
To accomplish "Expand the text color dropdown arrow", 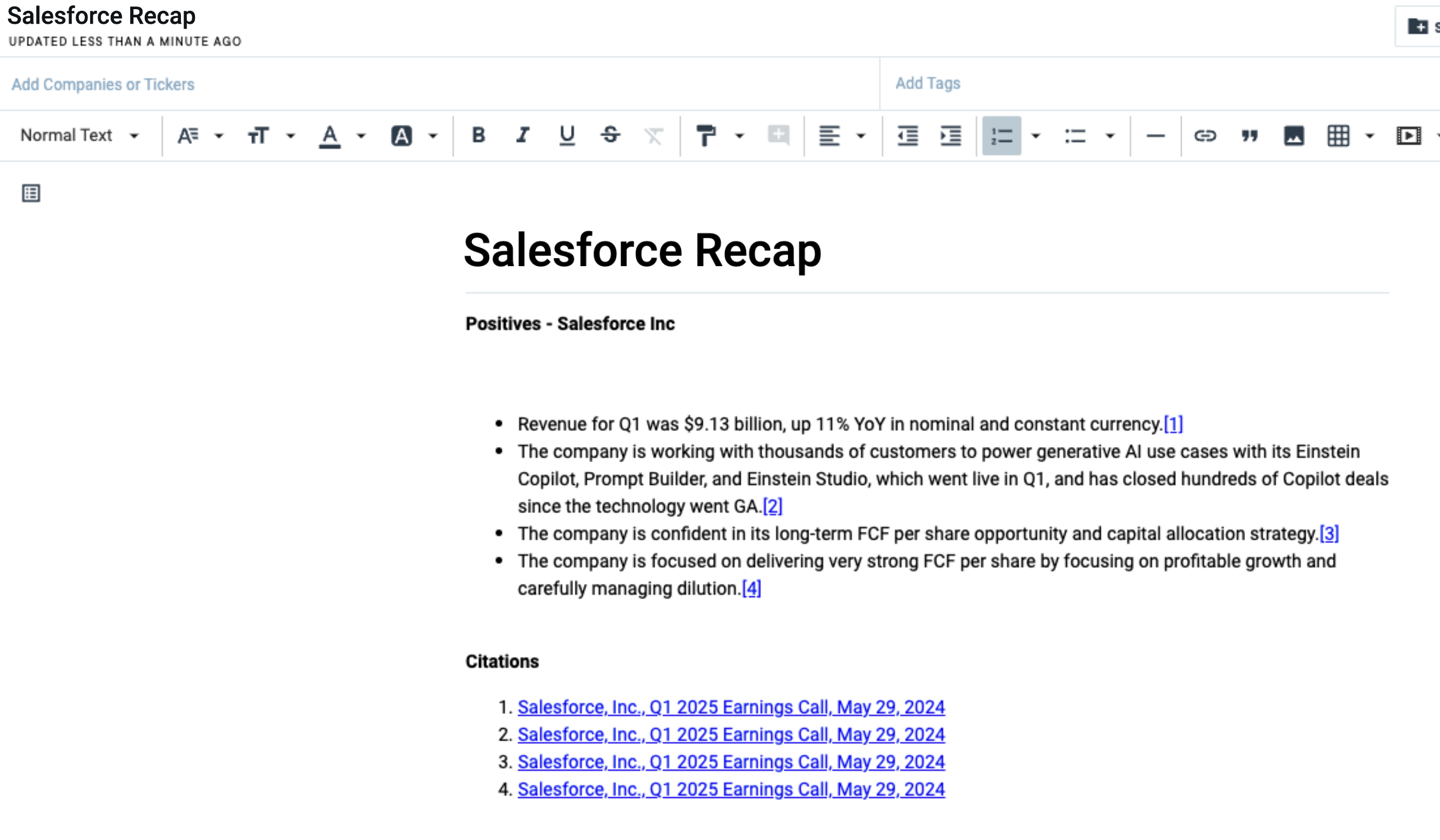I will [361, 136].
